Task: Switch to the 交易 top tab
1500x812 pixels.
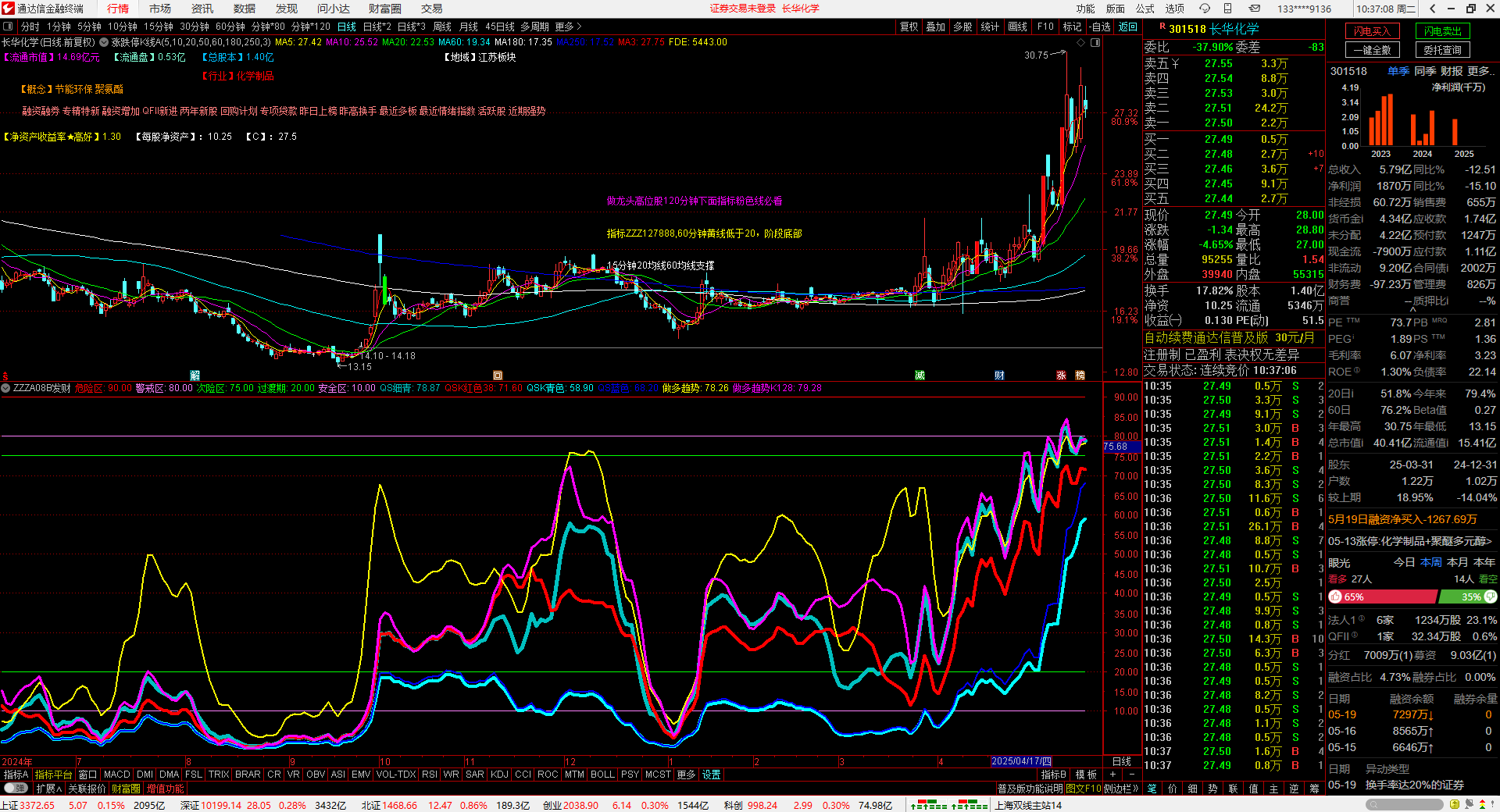Action: click(x=432, y=9)
